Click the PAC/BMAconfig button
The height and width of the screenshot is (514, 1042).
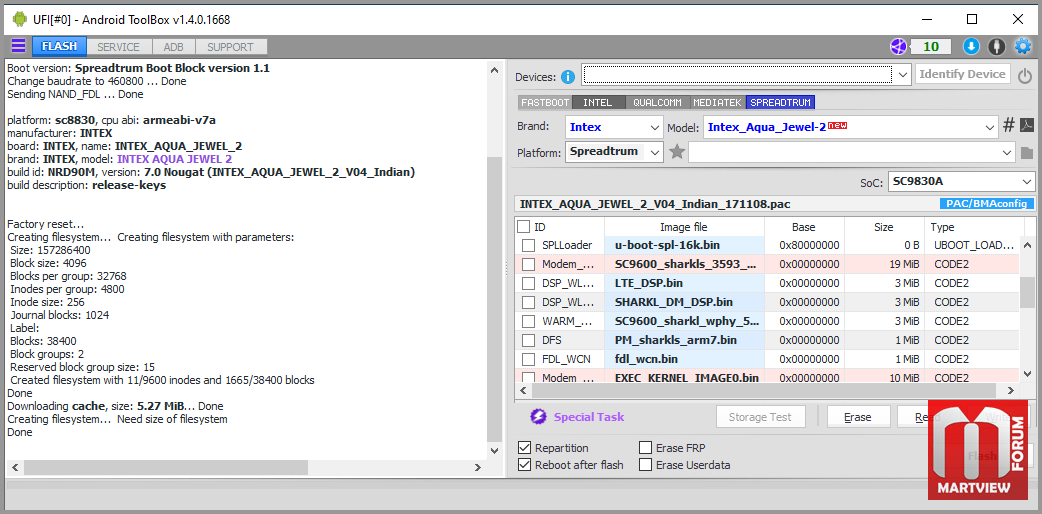(x=986, y=203)
